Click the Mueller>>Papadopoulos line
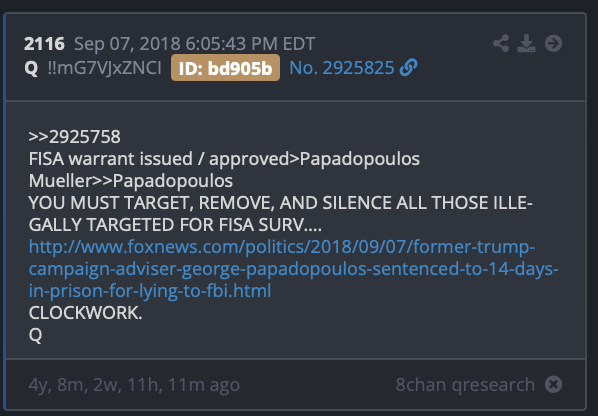This screenshot has height=416, width=598. pos(131,181)
